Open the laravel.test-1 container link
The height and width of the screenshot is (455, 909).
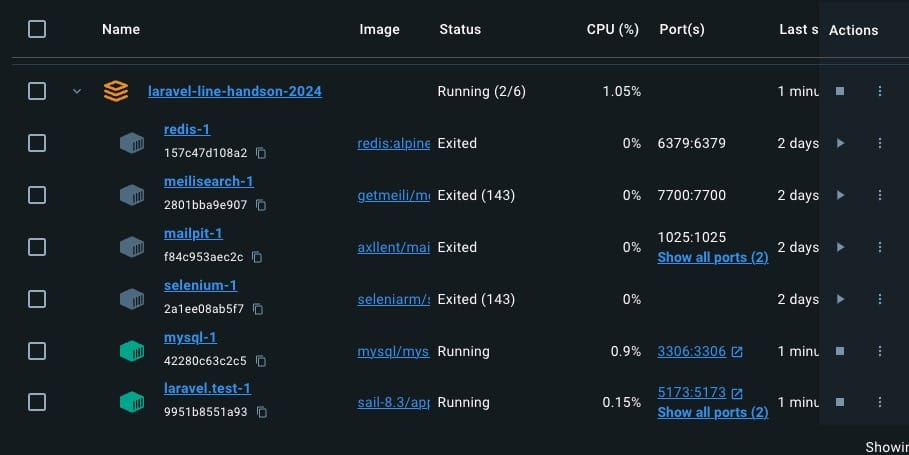pos(208,388)
